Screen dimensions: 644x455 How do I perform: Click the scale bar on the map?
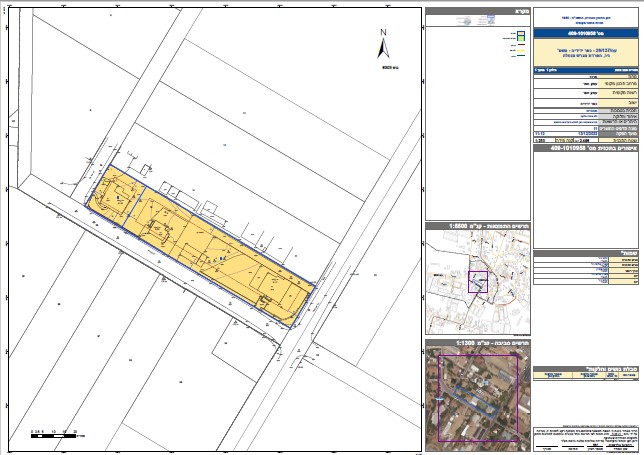point(54,435)
